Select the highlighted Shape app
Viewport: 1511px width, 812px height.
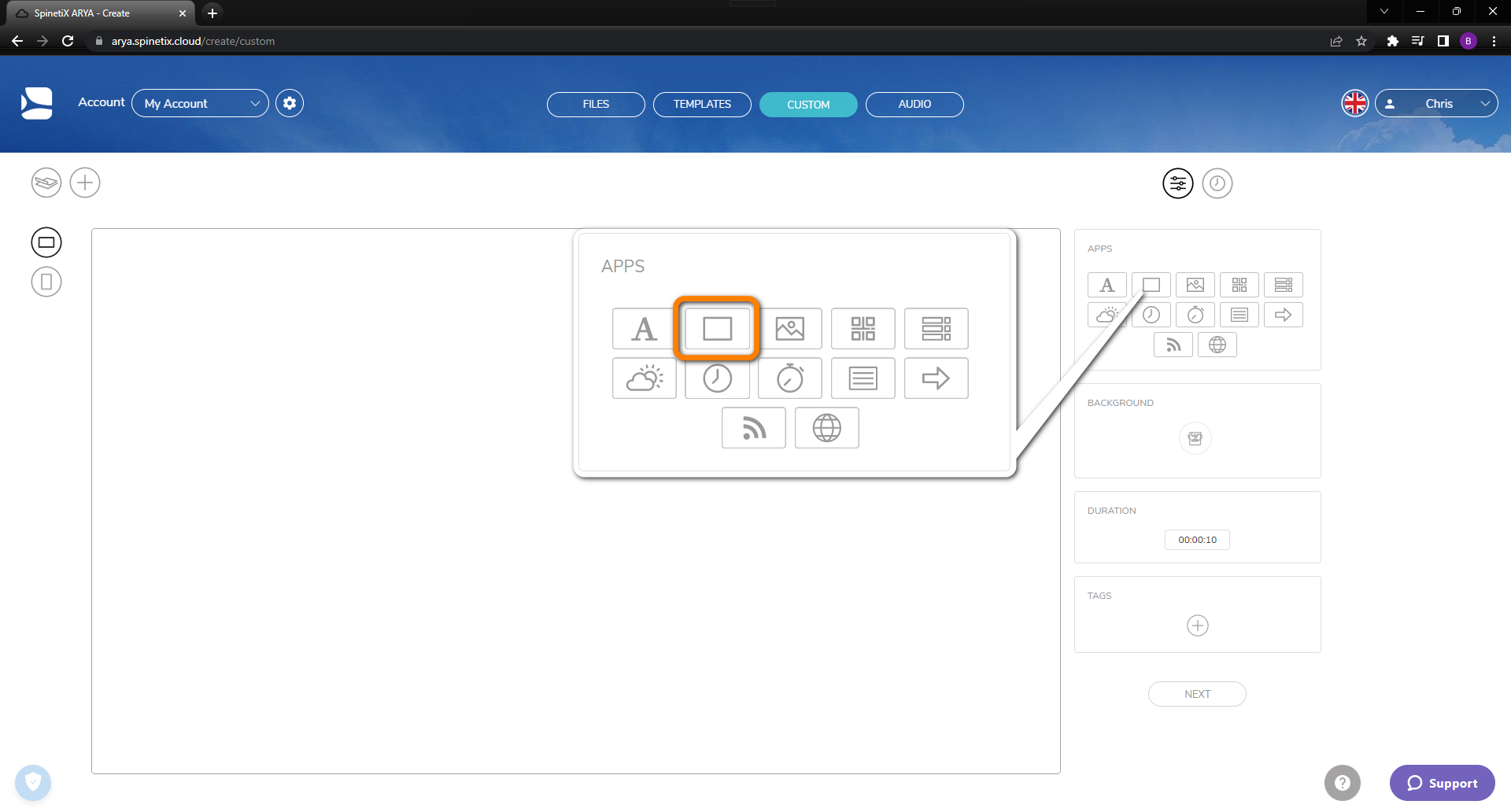pos(716,329)
